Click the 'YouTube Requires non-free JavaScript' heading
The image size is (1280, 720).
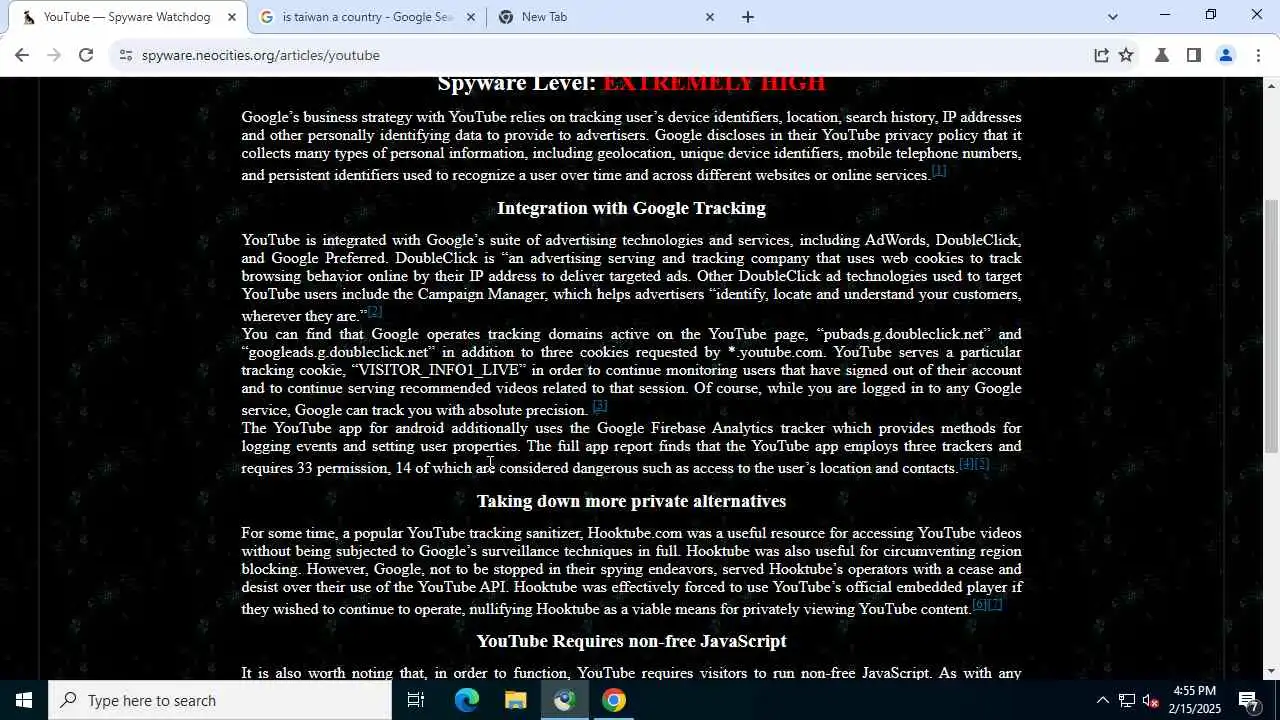pos(631,641)
